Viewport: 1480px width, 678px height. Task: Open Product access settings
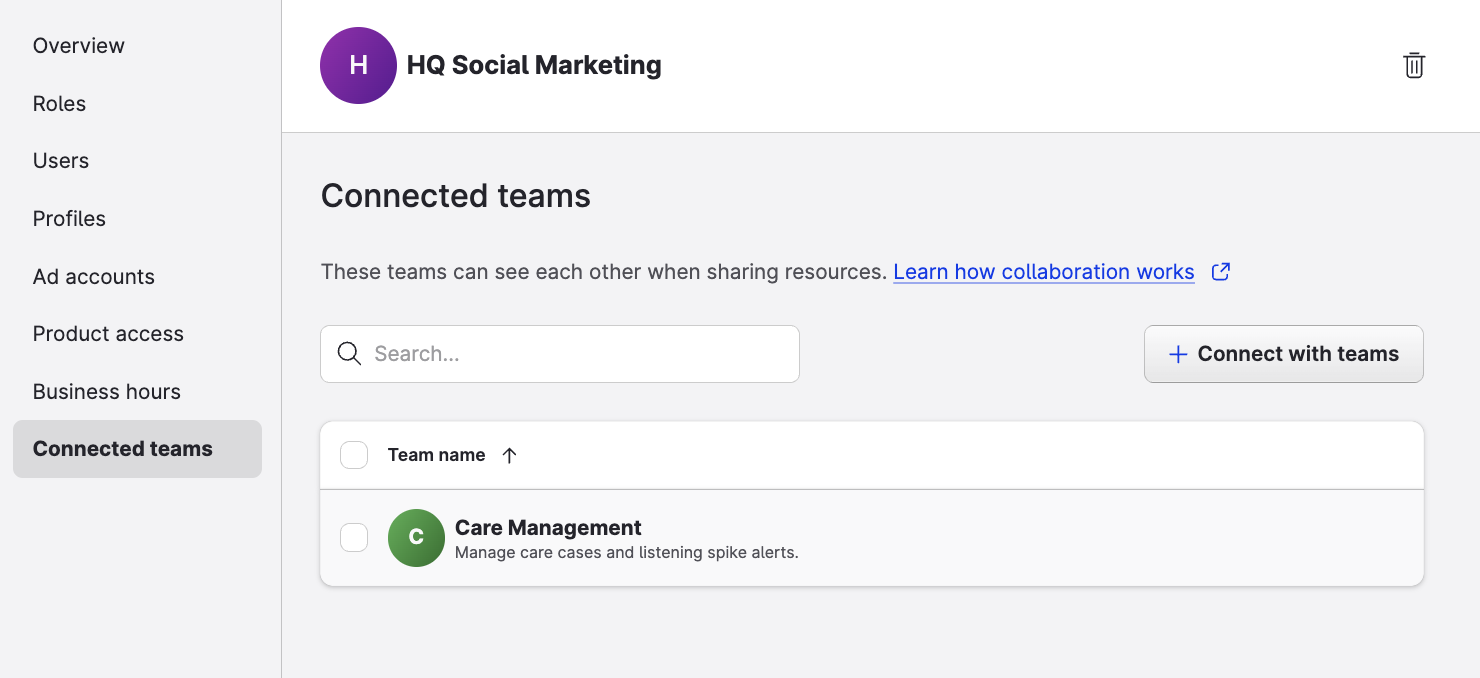(108, 334)
